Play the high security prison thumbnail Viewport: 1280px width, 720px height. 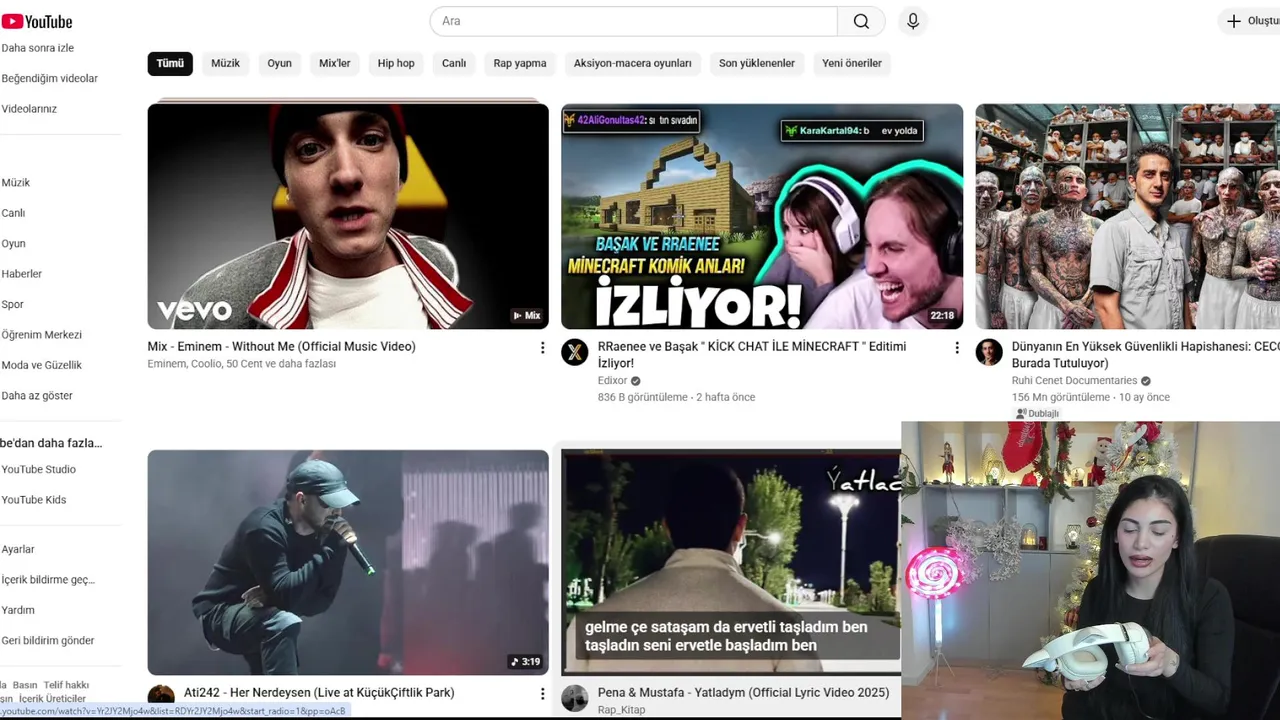pos(1127,216)
